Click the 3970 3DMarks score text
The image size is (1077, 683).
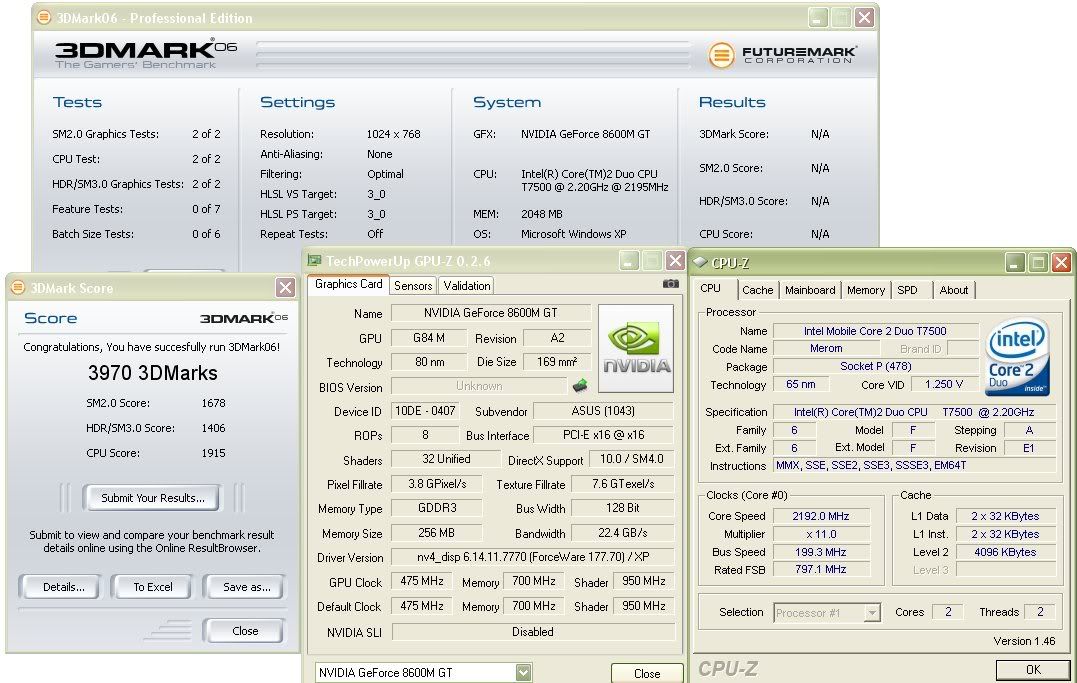pos(152,373)
